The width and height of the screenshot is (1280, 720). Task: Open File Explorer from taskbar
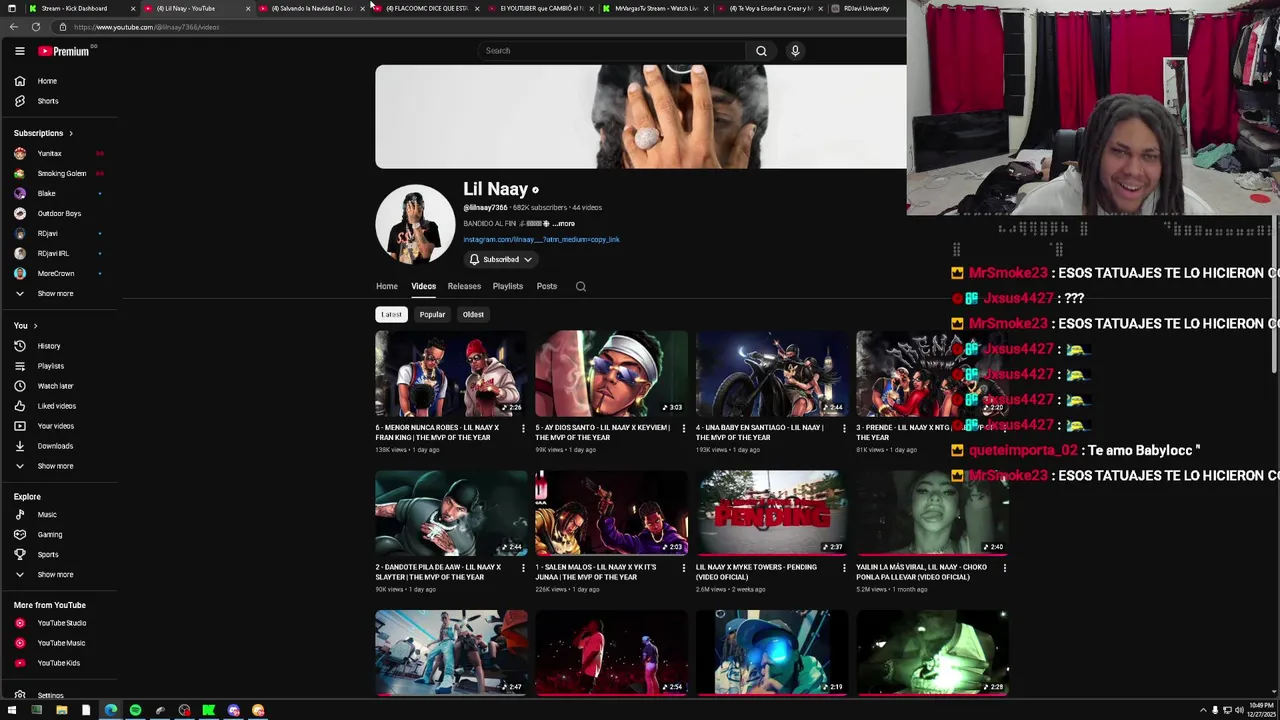click(x=61, y=710)
